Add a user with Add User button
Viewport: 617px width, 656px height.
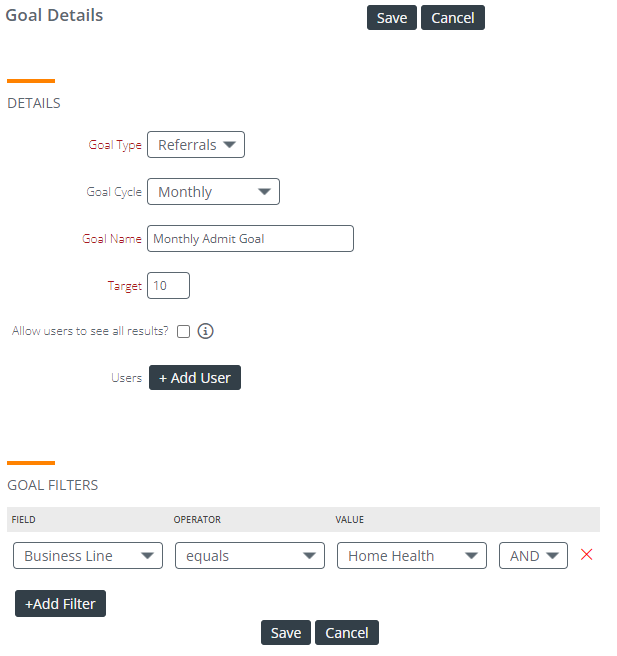195,377
